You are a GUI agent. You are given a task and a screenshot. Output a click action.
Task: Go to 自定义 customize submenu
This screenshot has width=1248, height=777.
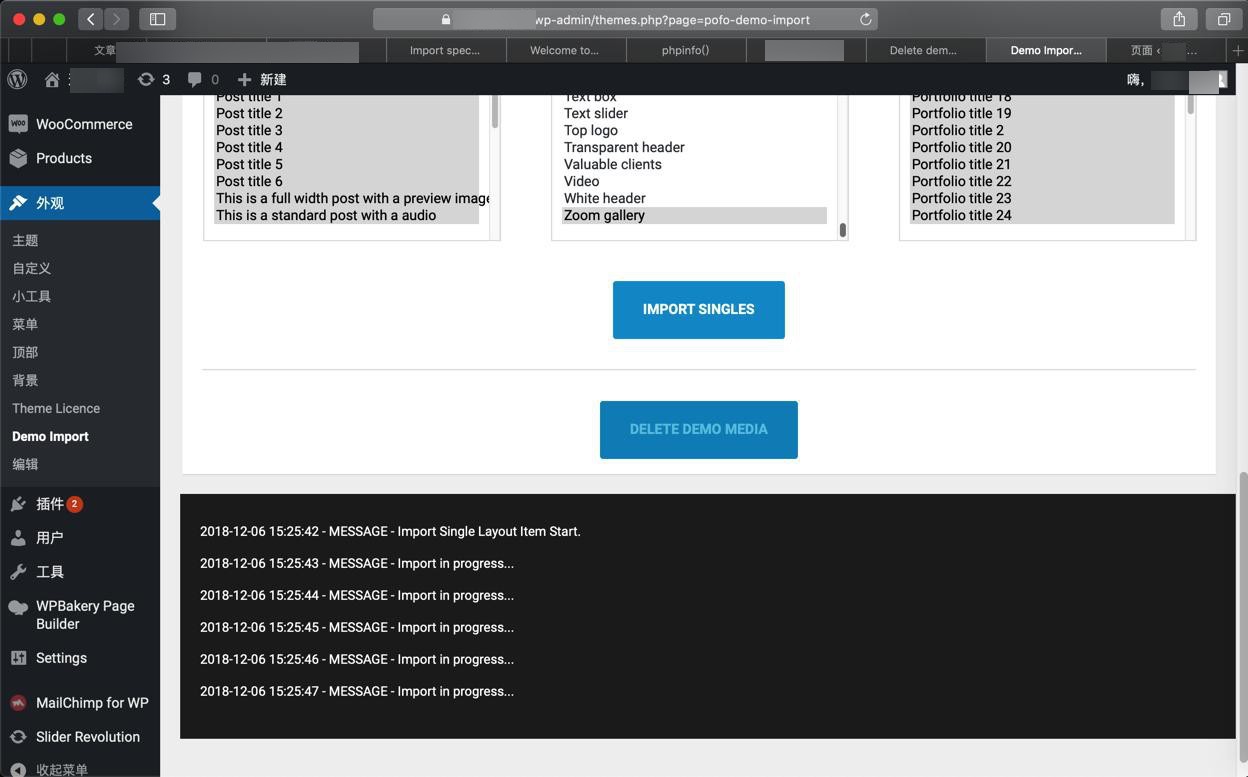pos(31,268)
